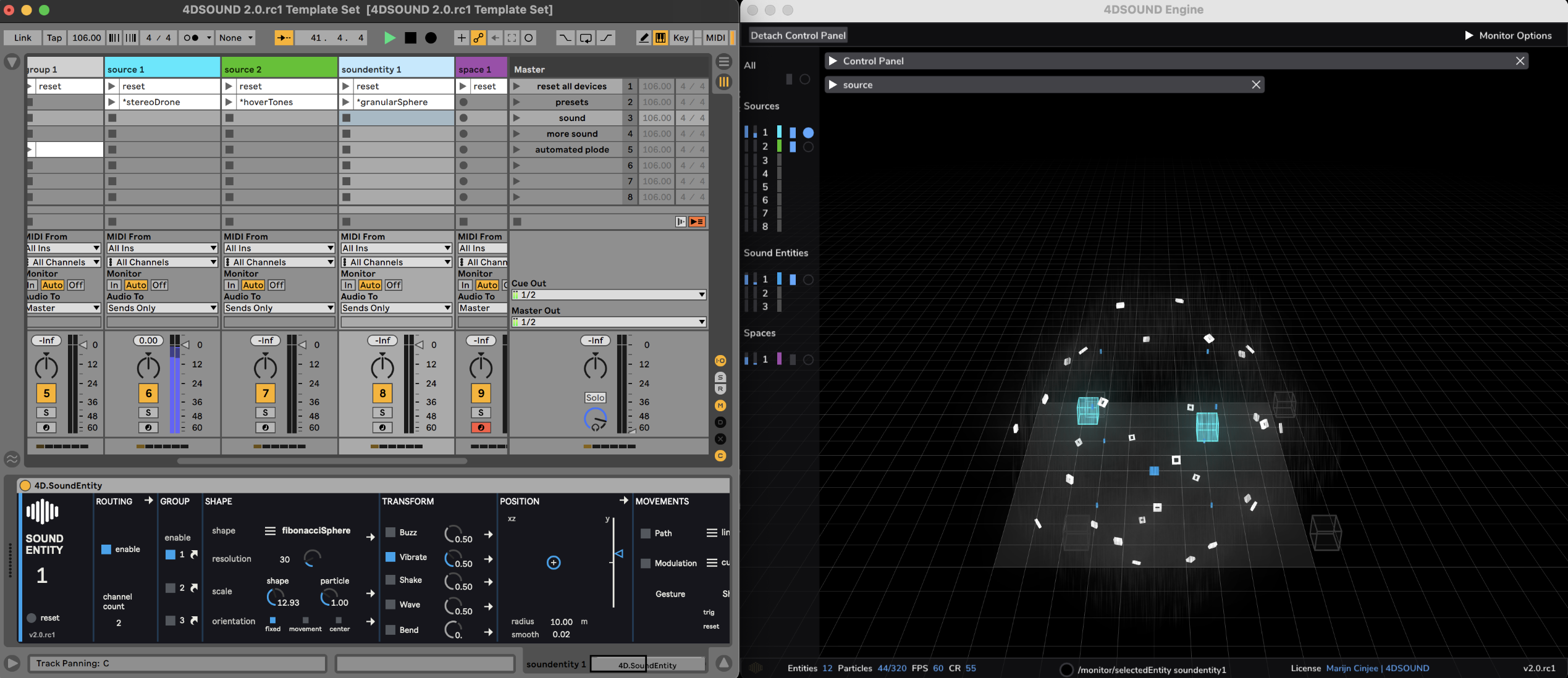
Task: Show or hide the In/Out section
Action: (720, 361)
